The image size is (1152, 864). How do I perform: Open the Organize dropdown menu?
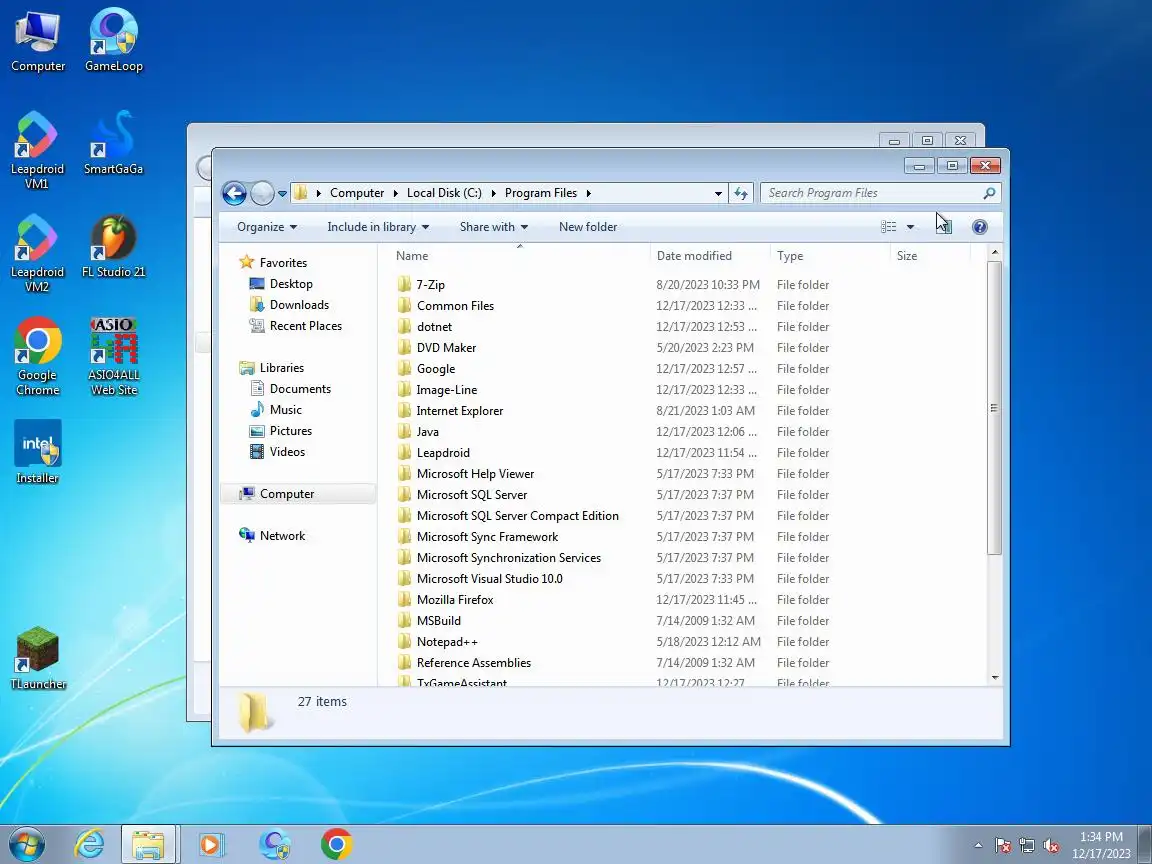[x=267, y=227]
